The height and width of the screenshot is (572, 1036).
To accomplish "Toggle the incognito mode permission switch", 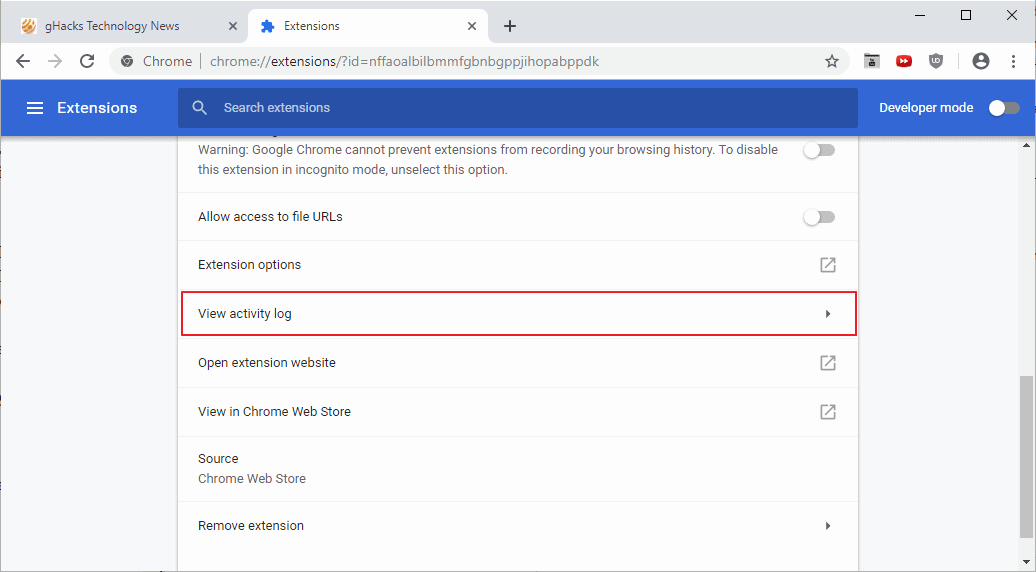I will click(x=819, y=151).
